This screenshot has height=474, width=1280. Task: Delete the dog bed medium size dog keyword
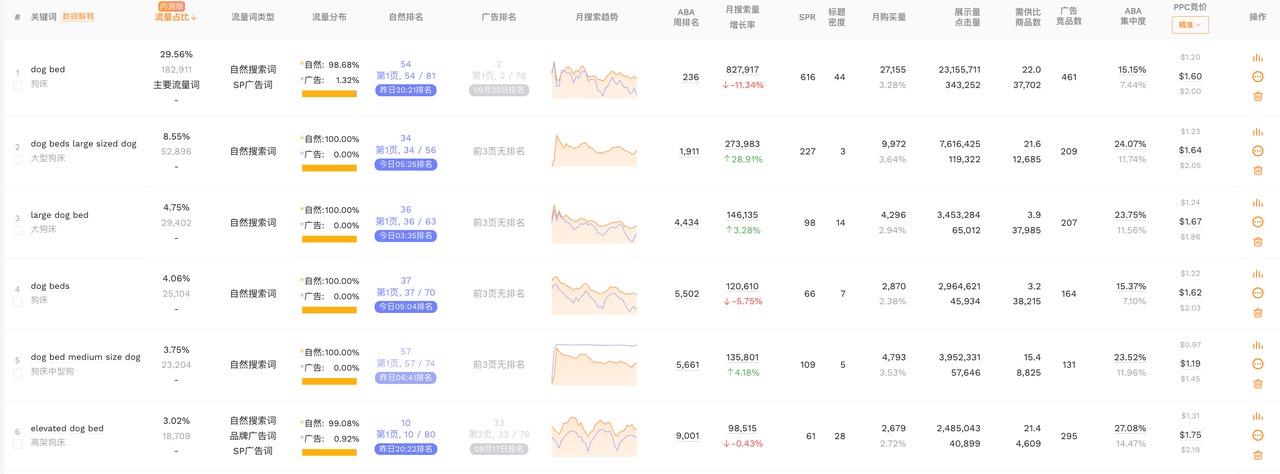pyautogui.click(x=1257, y=383)
